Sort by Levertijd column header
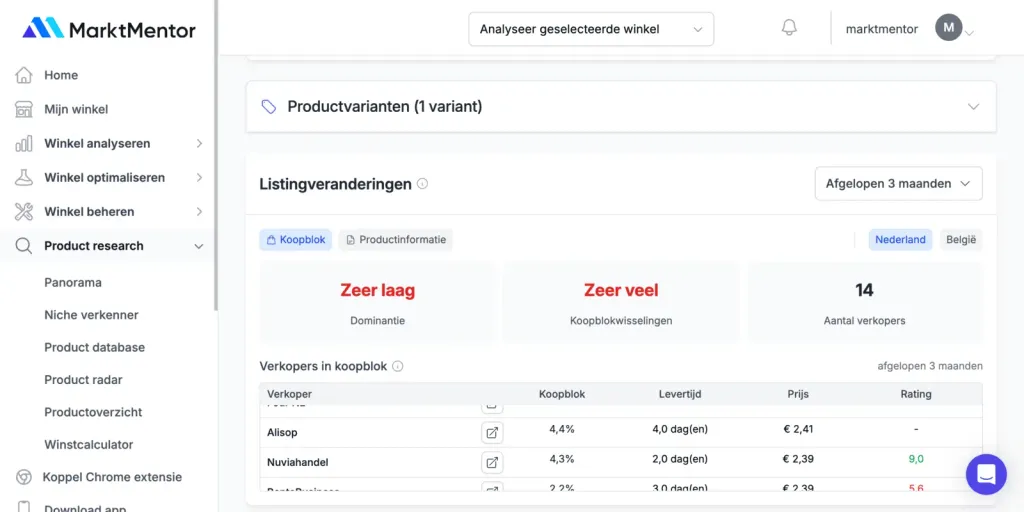The width and height of the screenshot is (1024, 512). [x=680, y=394]
